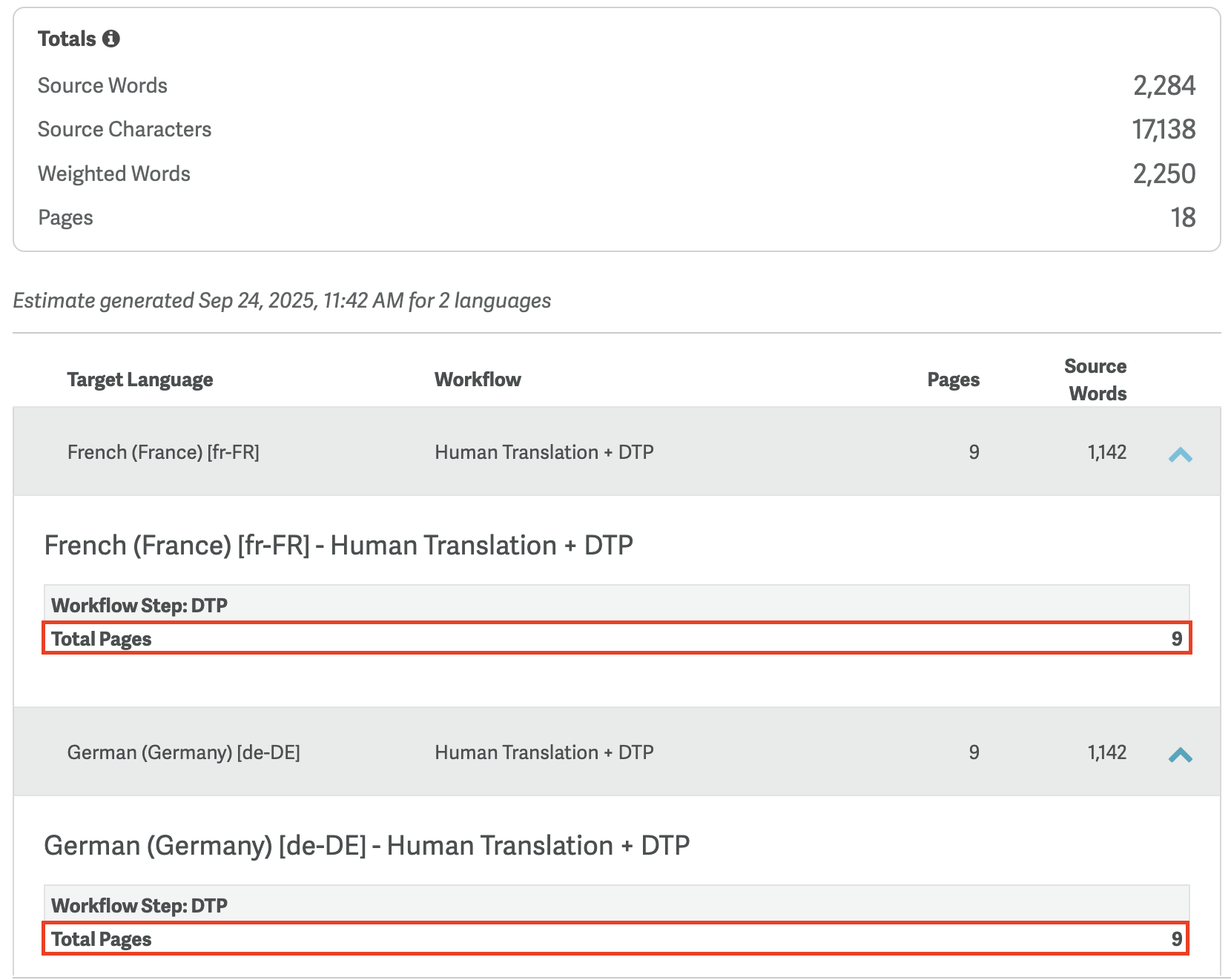Click the German row's Human Translation + DTP workflow
The height and width of the screenshot is (980, 1231).
point(544,752)
